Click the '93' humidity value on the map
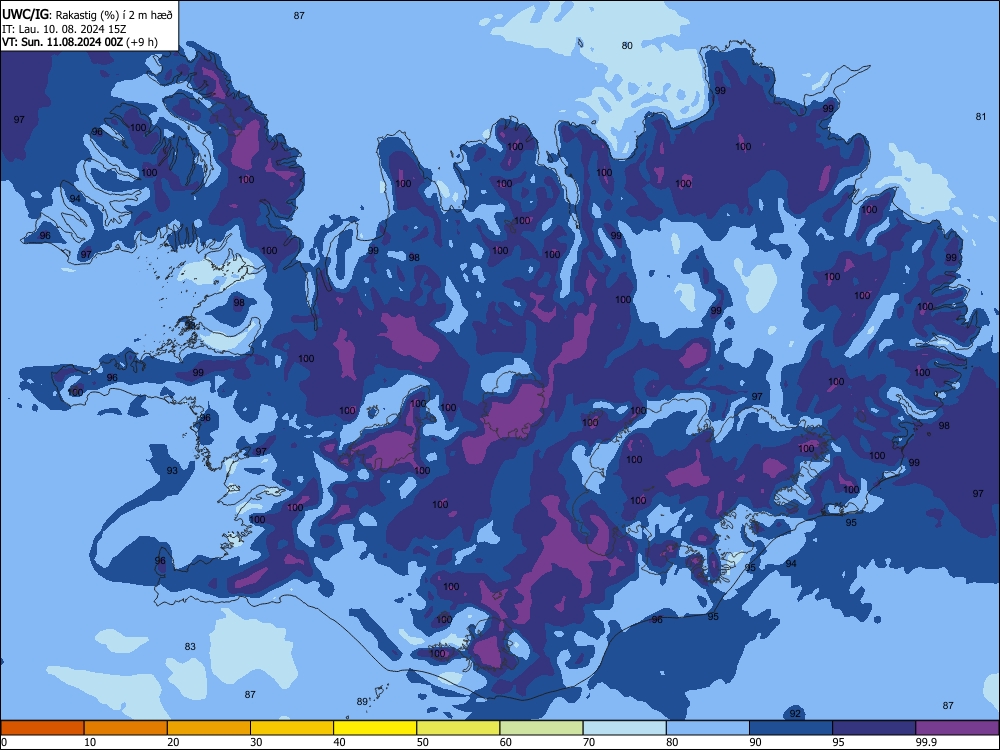 [x=172, y=471]
